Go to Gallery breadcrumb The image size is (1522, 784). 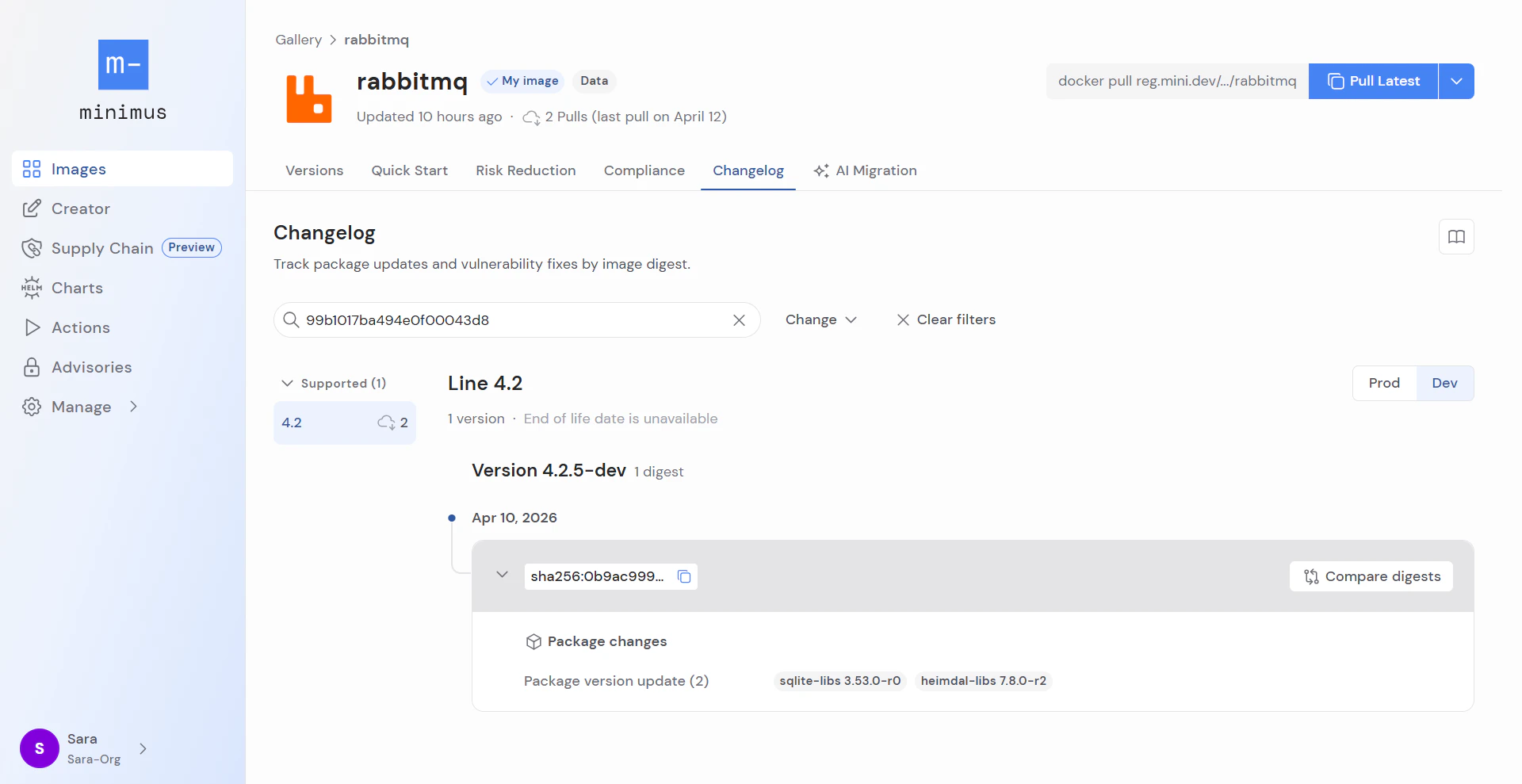coord(298,40)
